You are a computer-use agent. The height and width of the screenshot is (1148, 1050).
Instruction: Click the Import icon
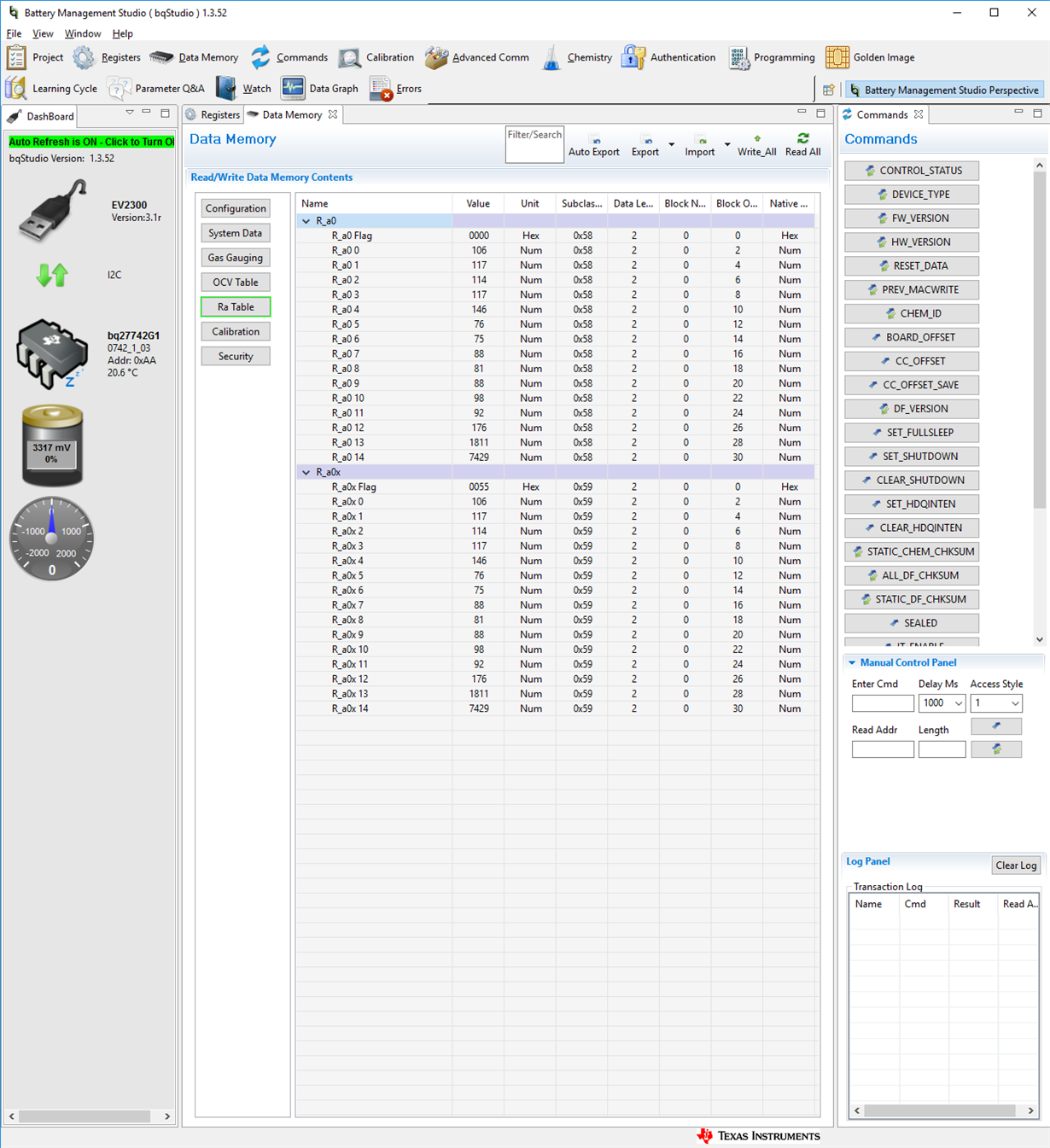pos(701,140)
